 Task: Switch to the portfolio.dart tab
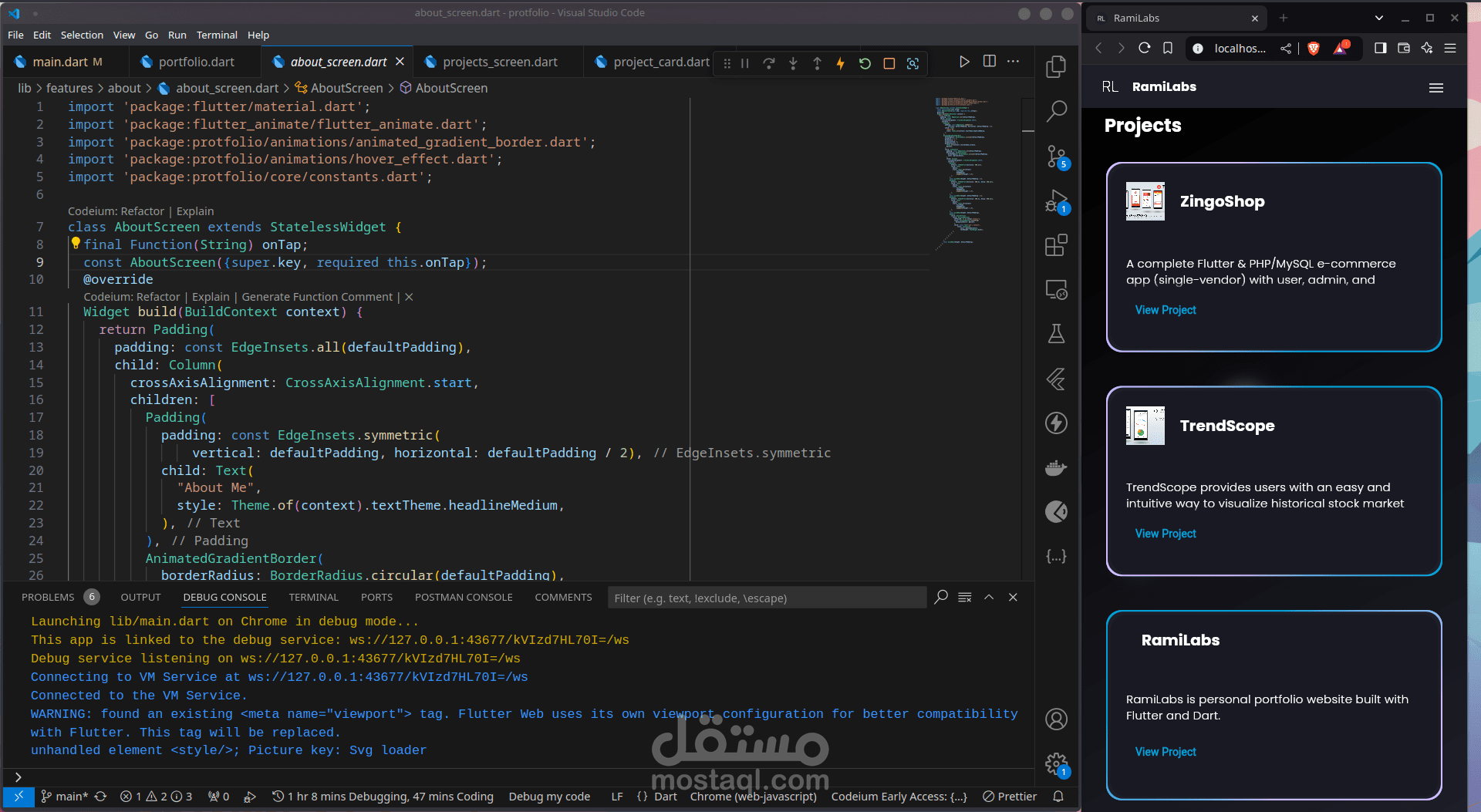(196, 62)
